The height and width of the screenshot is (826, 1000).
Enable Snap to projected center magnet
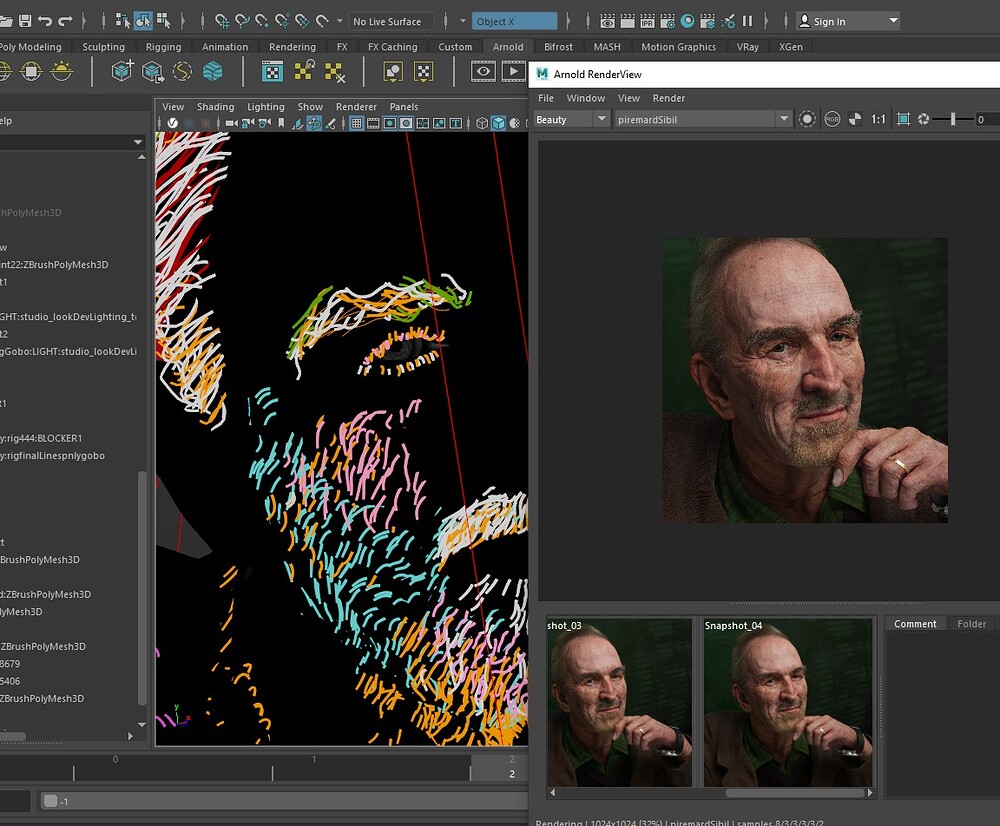point(282,21)
